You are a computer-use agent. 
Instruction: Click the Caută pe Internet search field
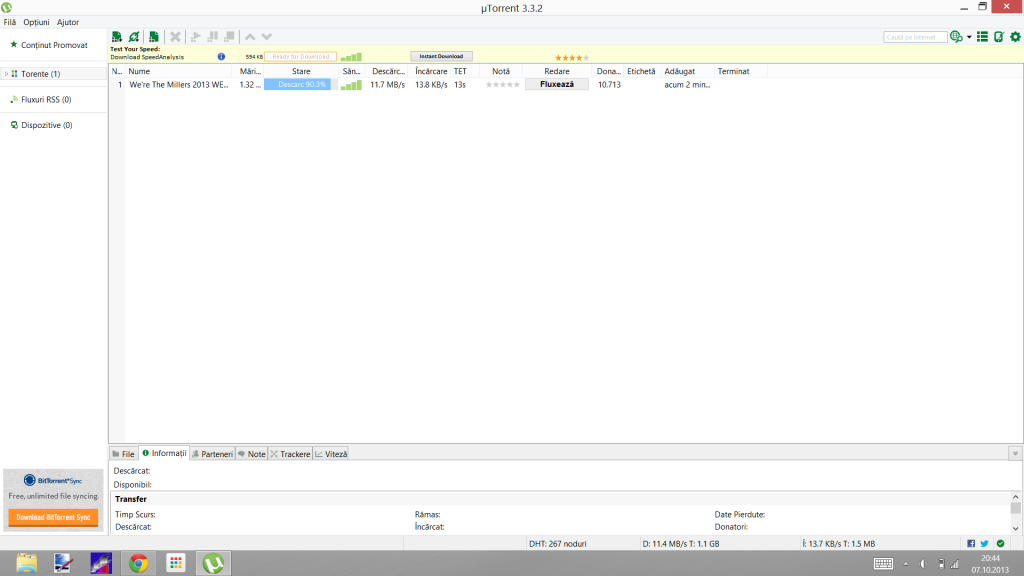click(x=915, y=37)
